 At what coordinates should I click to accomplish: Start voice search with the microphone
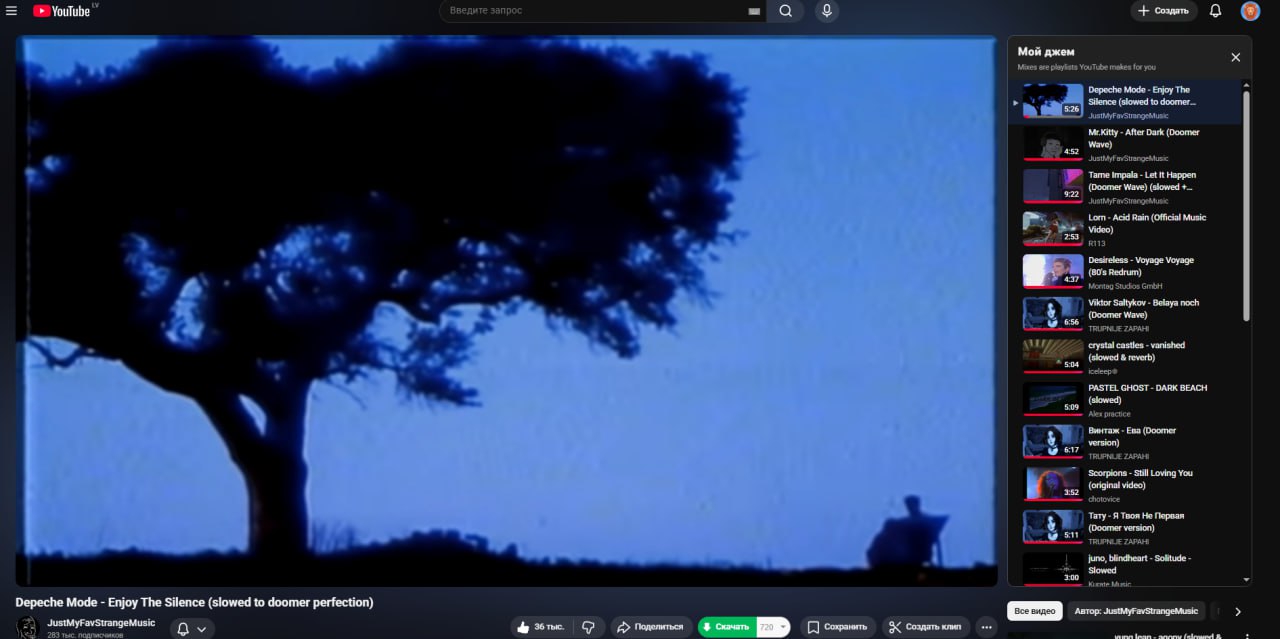point(826,10)
